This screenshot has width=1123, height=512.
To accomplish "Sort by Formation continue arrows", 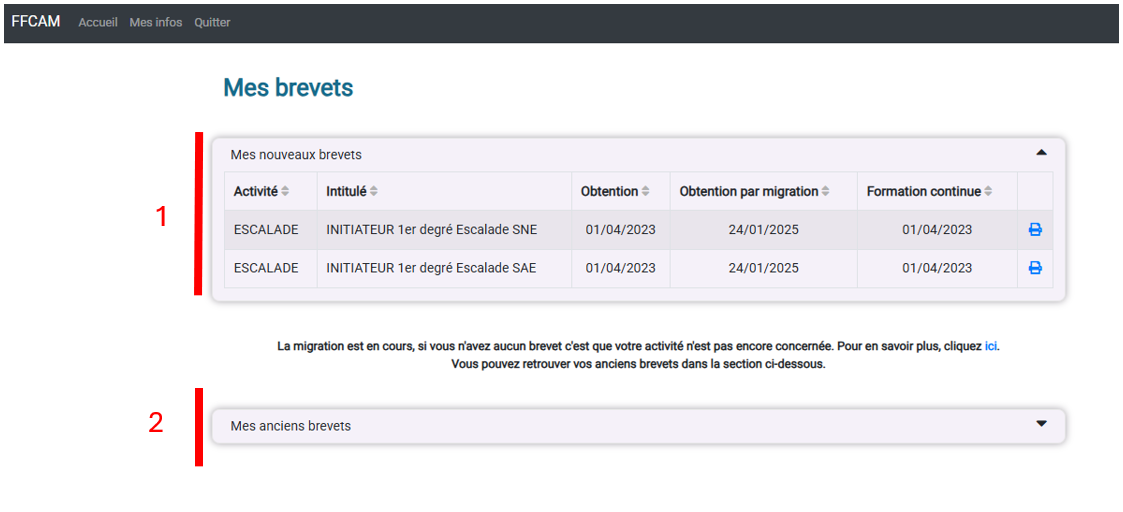I will pyautogui.click(x=988, y=191).
